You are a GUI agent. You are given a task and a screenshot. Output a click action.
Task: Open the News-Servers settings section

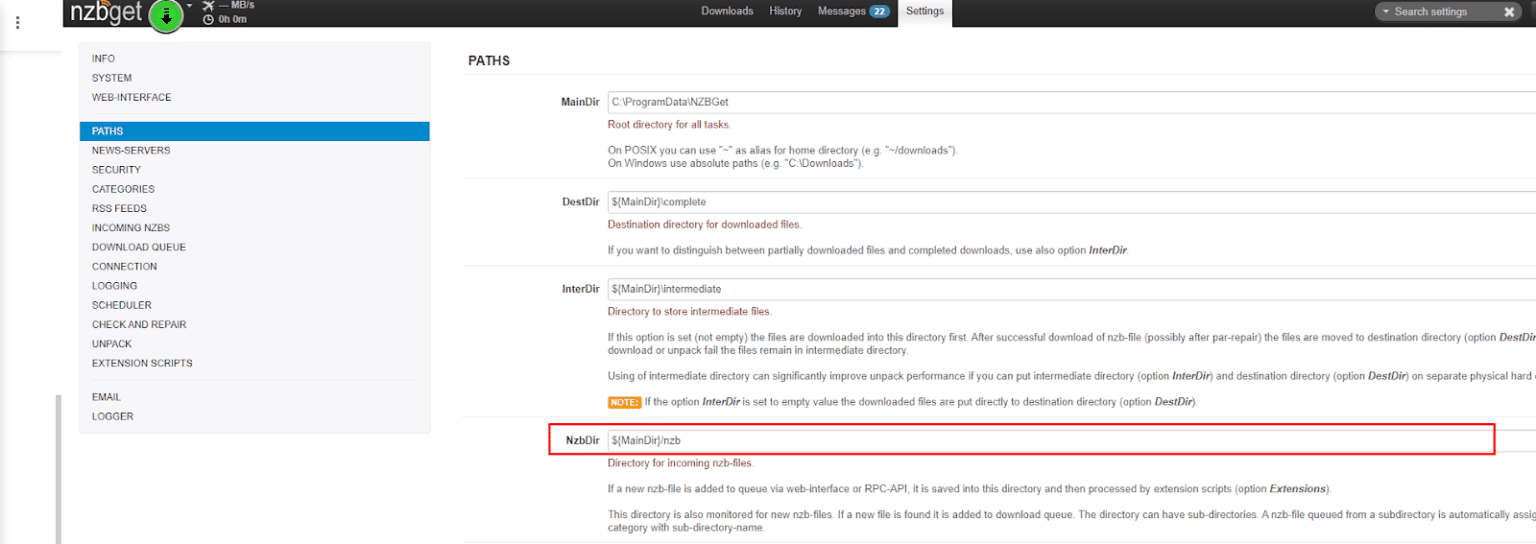pyautogui.click(x=131, y=150)
